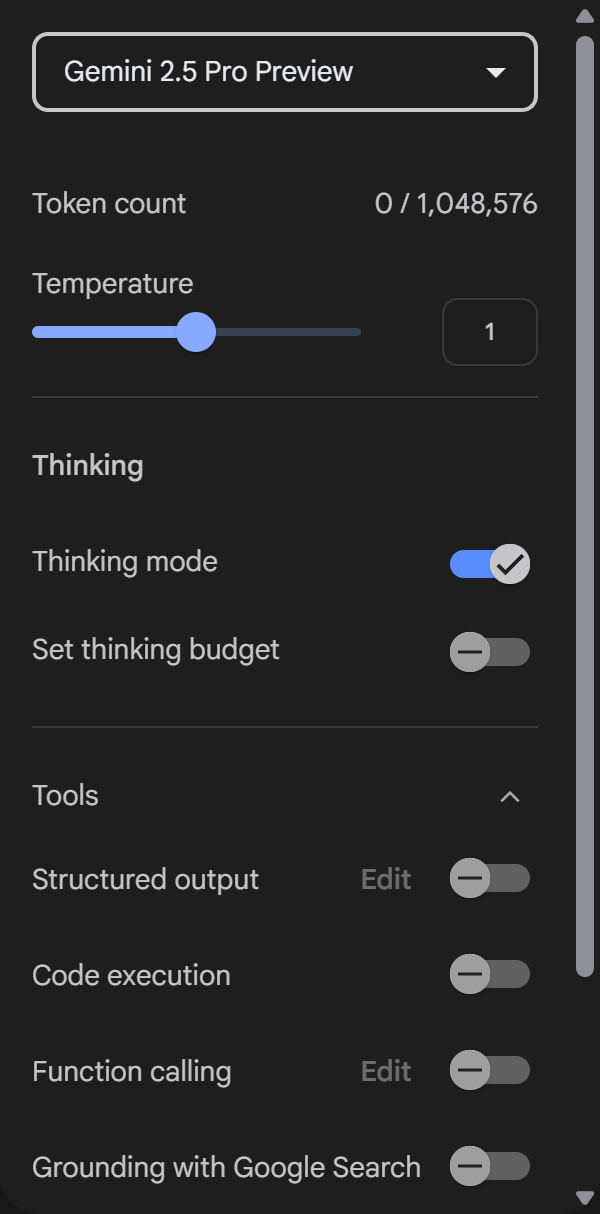Screen dimensions: 600x1214
Task: Turn on Structured output
Action: (490, 879)
